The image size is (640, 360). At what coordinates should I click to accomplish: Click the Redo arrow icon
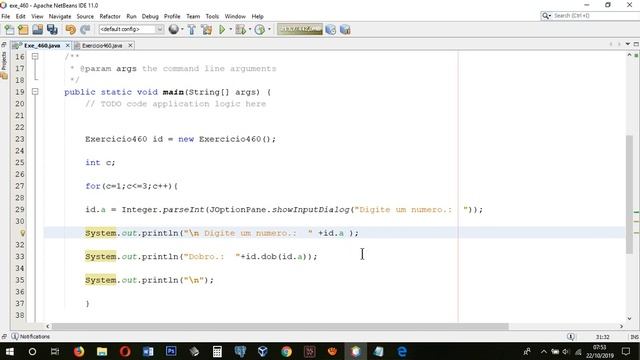pyautogui.click(x=85, y=29)
